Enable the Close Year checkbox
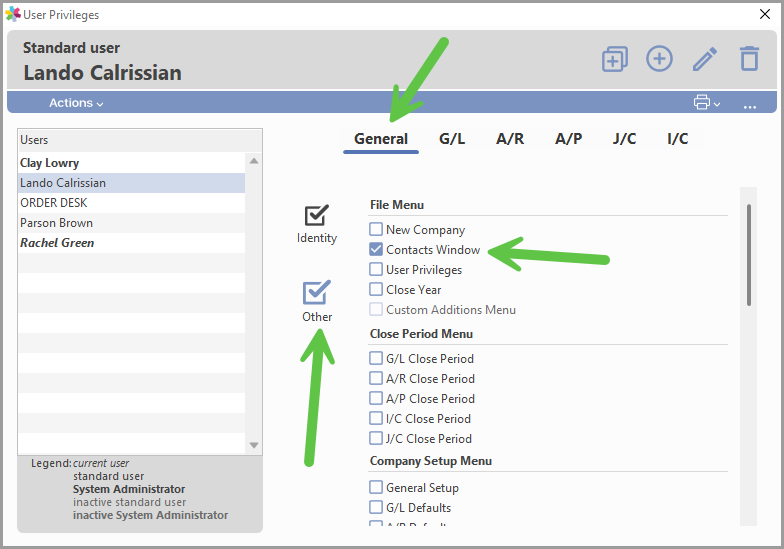Image resolution: width=784 pixels, height=549 pixels. click(376, 290)
